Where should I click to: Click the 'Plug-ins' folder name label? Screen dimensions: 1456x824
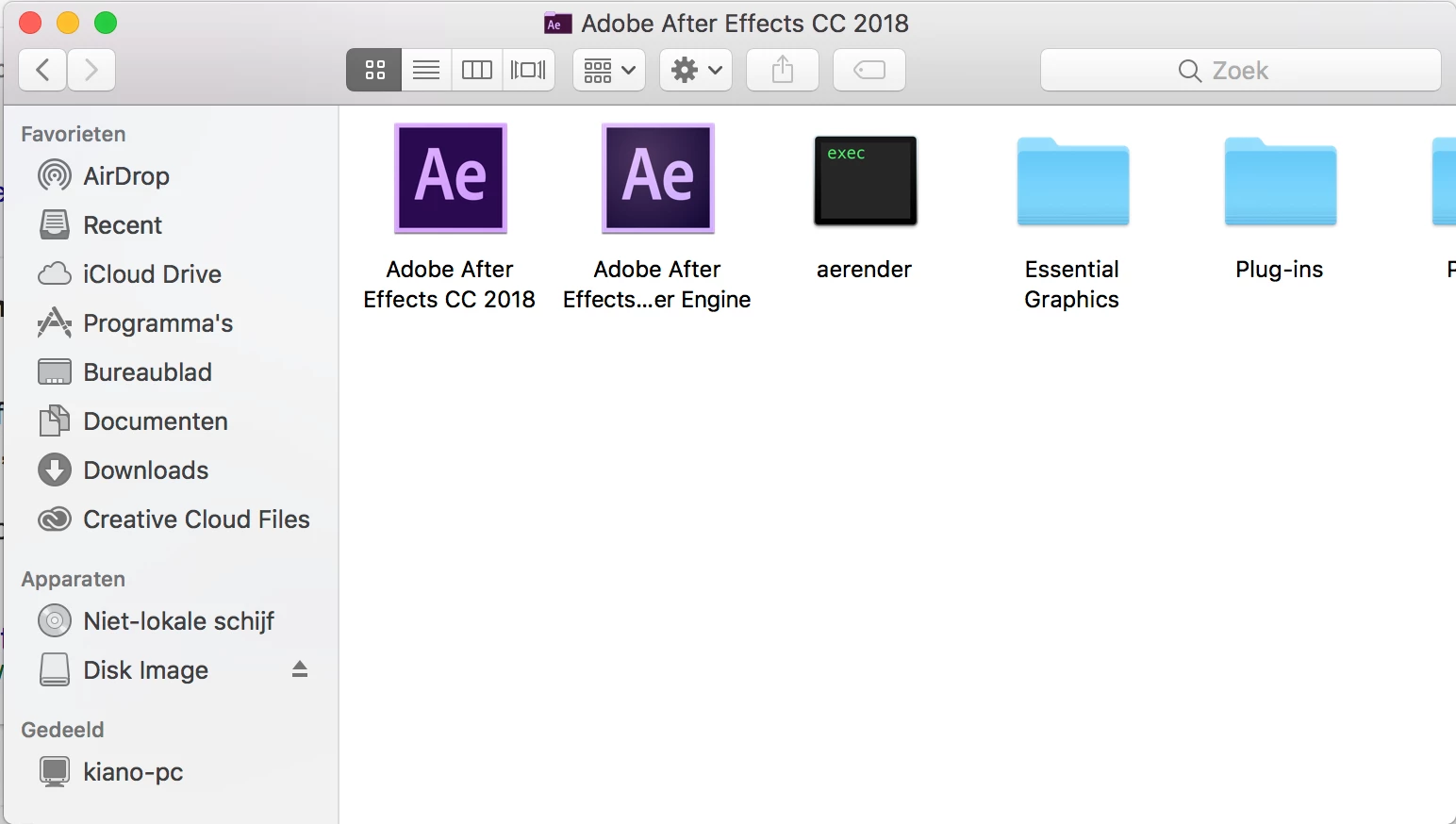[1280, 270]
